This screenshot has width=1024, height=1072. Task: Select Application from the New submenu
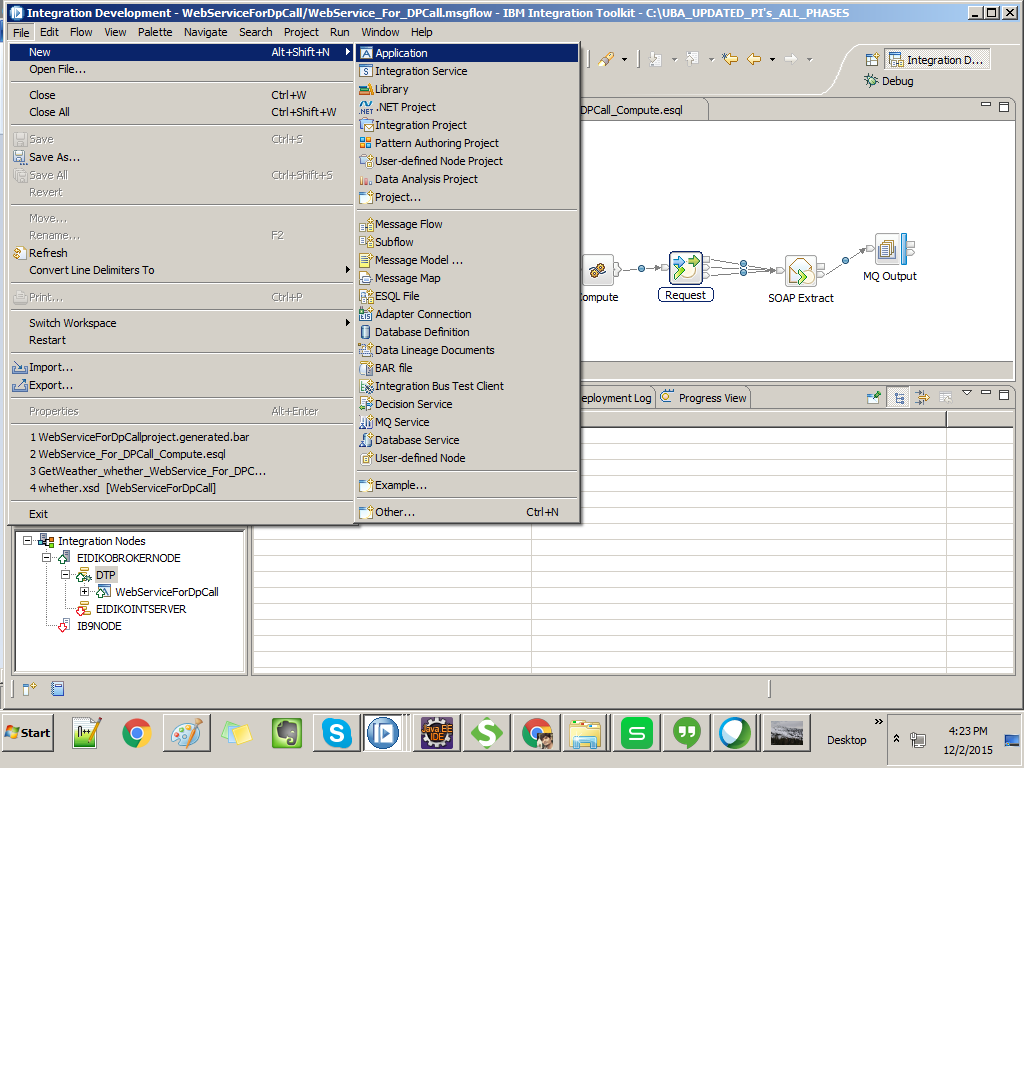tap(398, 52)
